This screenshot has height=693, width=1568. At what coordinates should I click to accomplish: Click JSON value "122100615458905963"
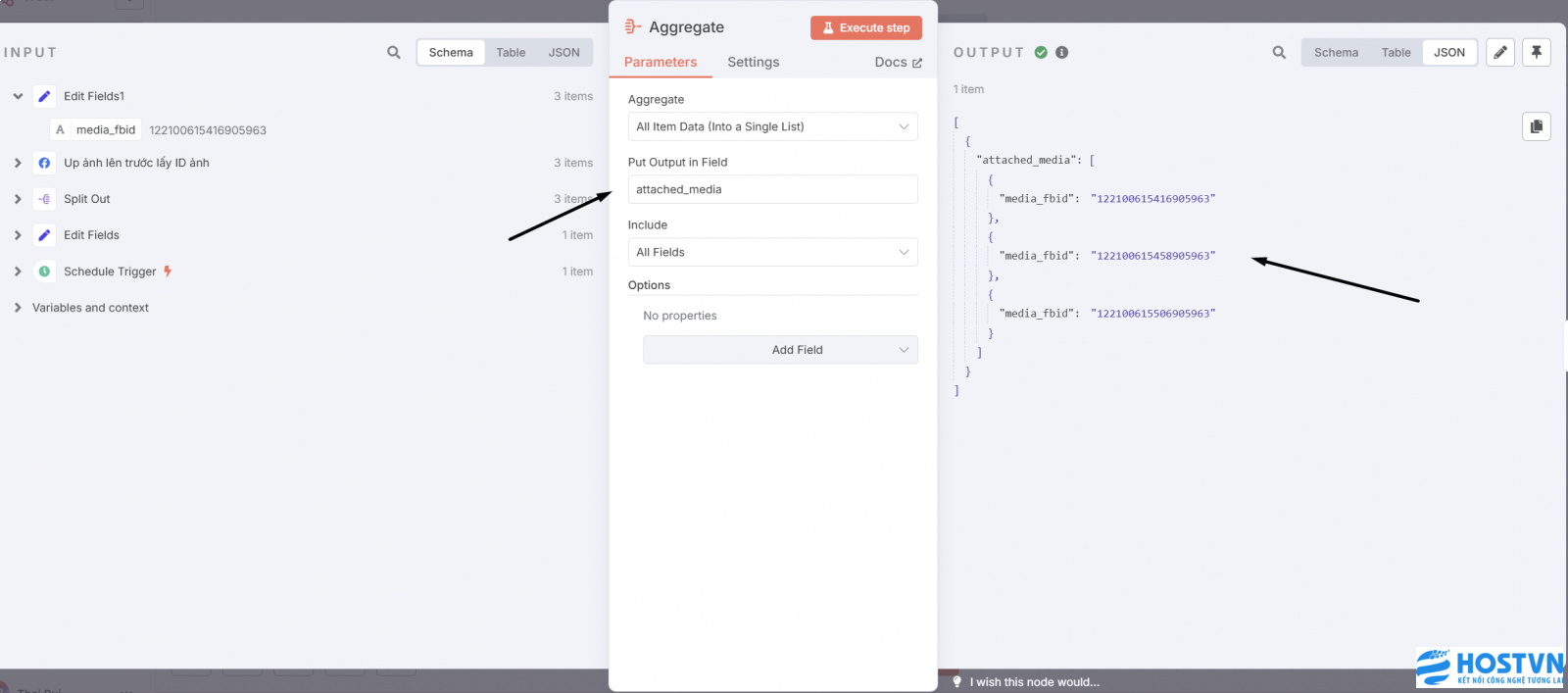coord(1152,256)
